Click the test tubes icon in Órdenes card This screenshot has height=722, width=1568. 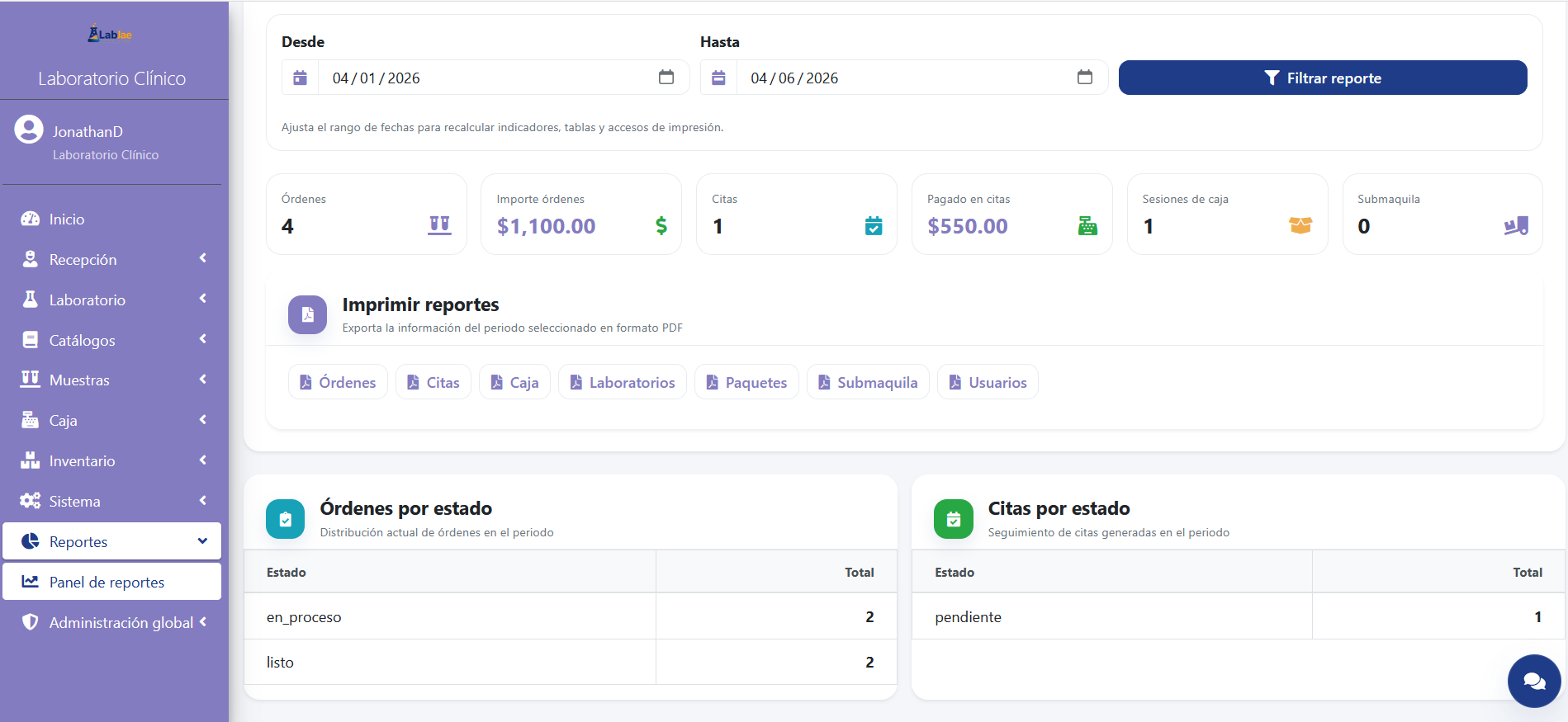pos(439,225)
